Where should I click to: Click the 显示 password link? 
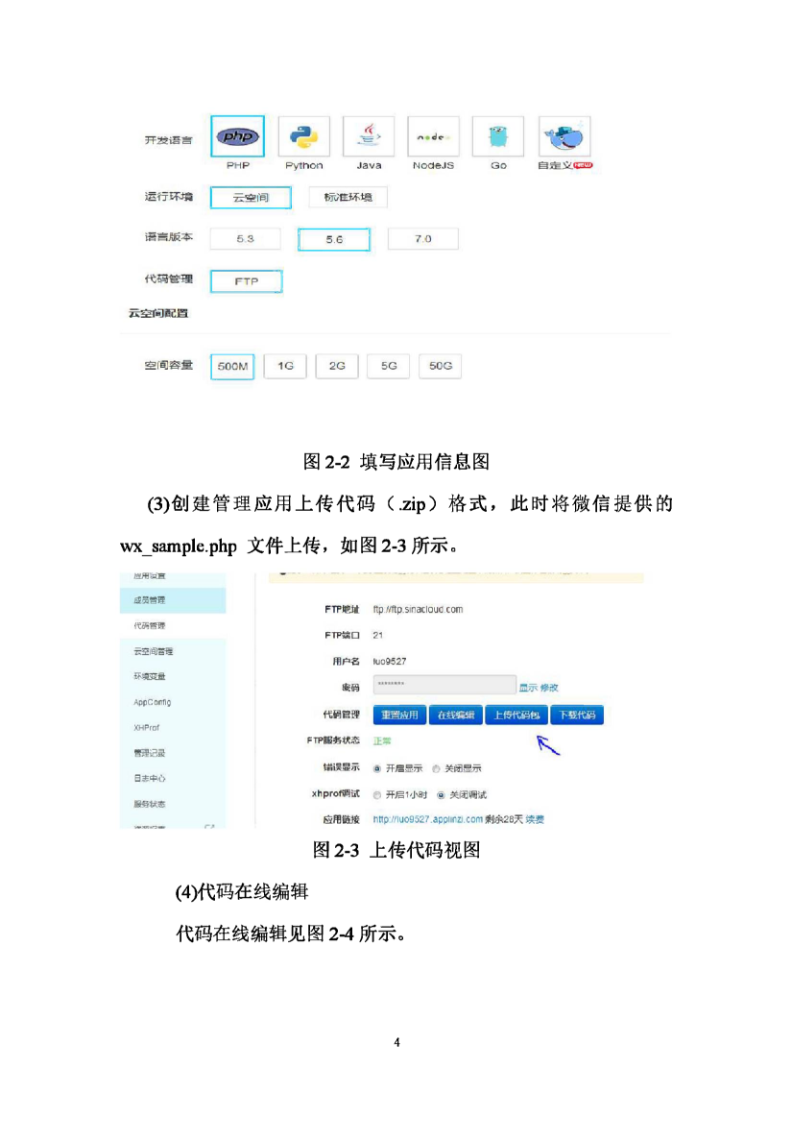tap(528, 688)
